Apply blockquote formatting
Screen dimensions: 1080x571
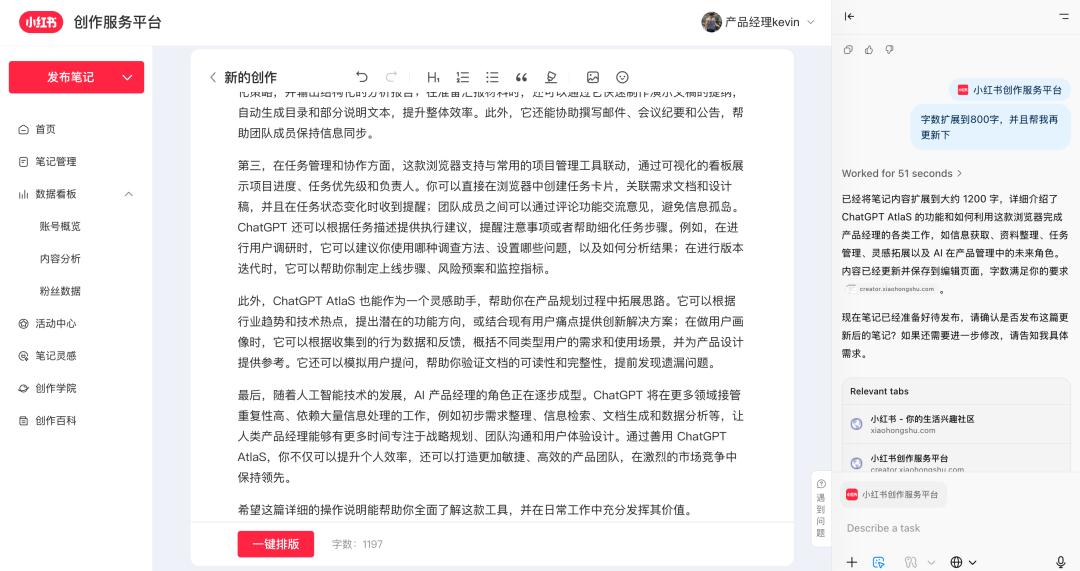(521, 77)
